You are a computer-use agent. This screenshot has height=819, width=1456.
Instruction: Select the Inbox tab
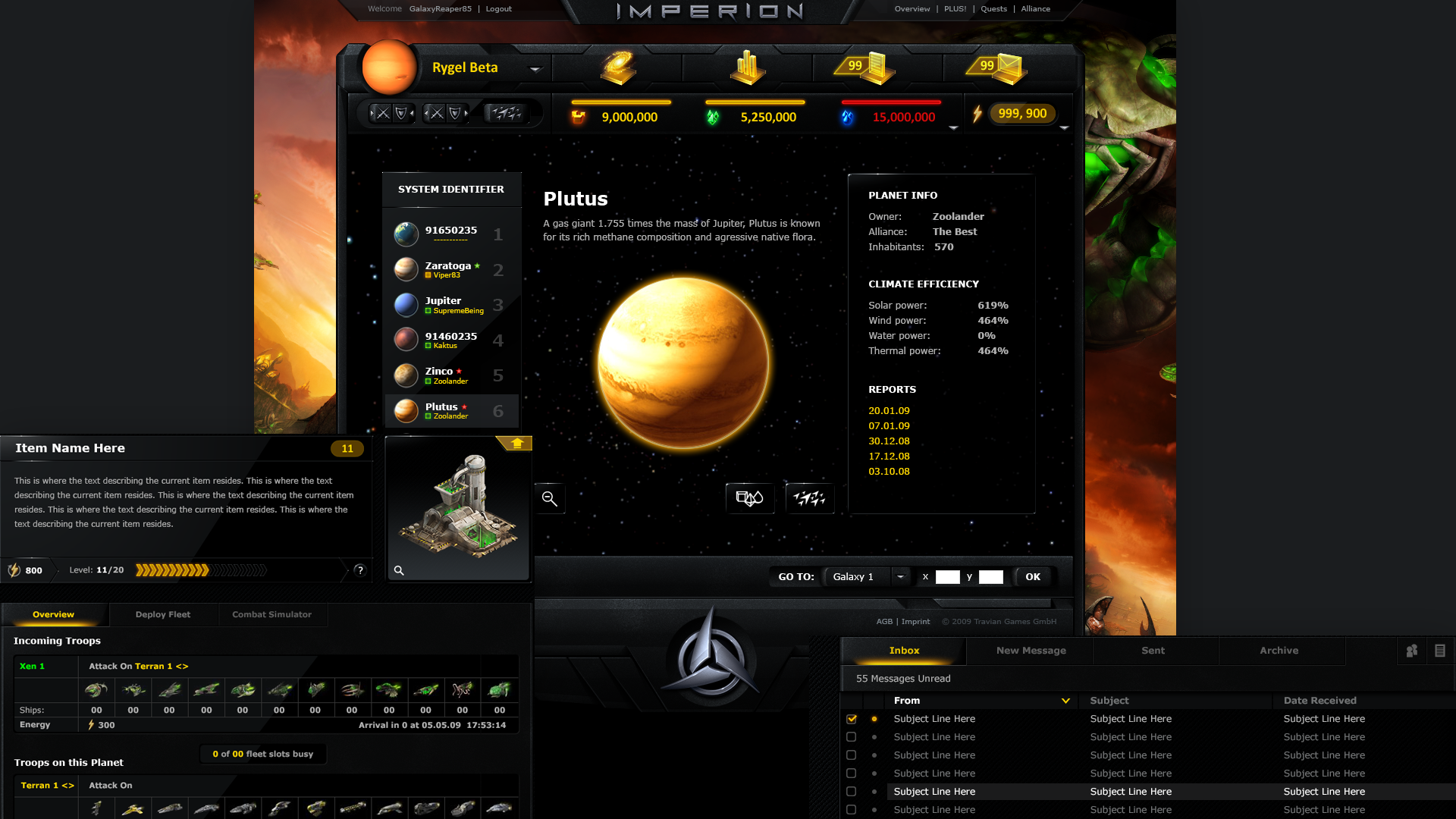(904, 651)
